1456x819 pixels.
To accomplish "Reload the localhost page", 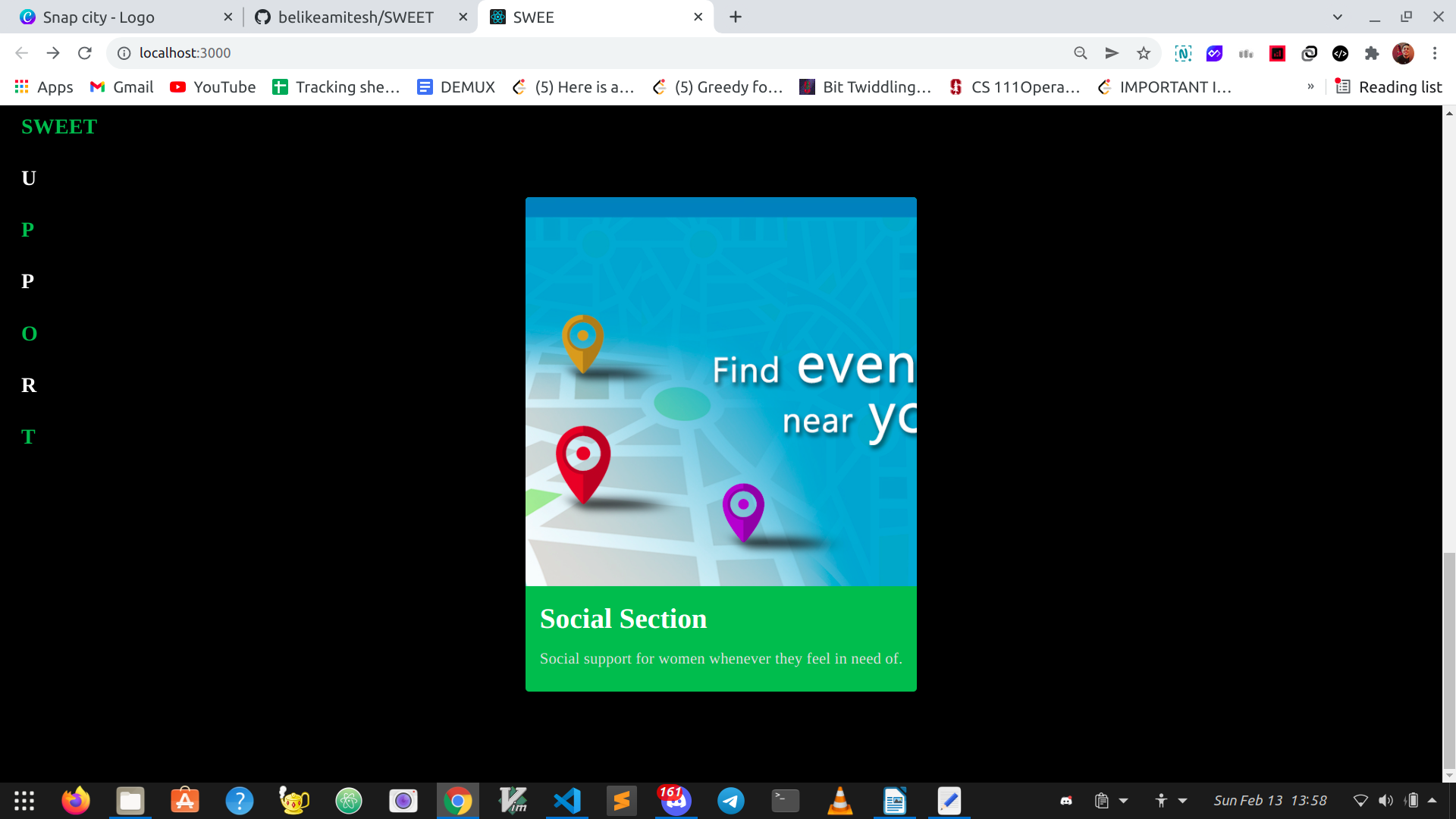I will (x=85, y=53).
